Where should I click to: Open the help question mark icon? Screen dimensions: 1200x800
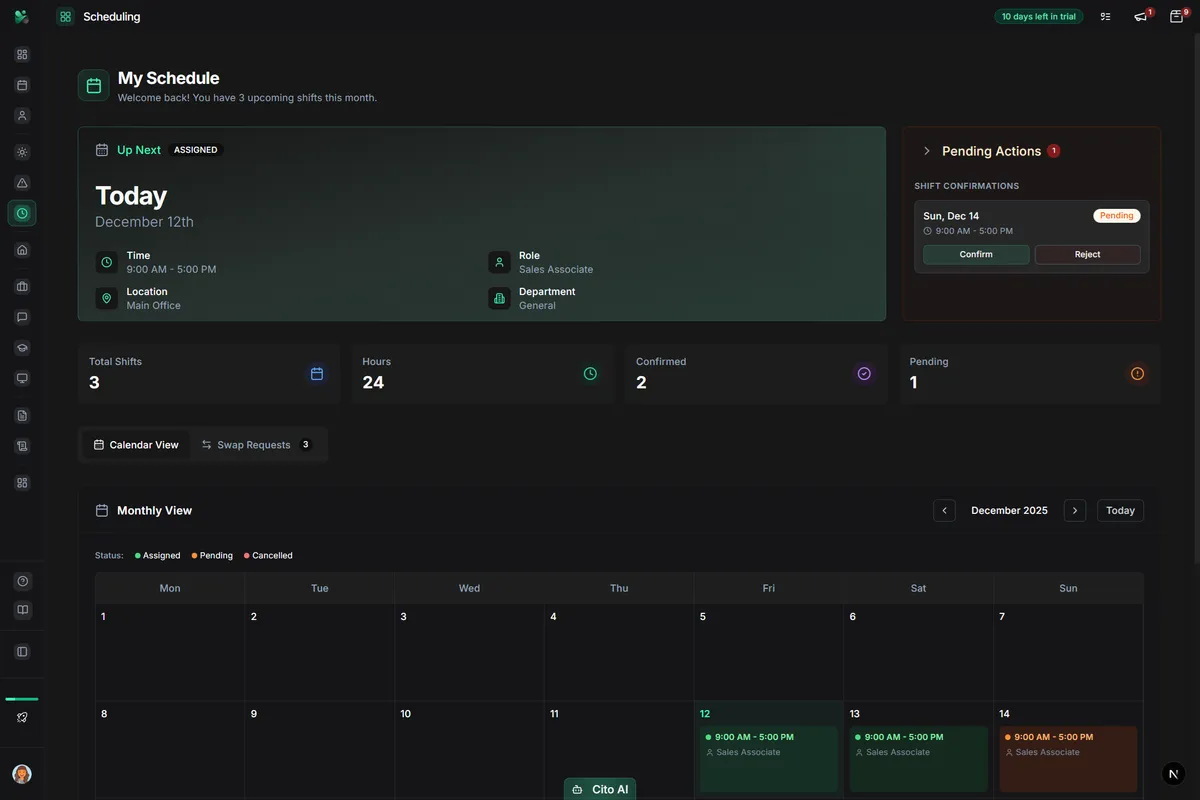22,581
